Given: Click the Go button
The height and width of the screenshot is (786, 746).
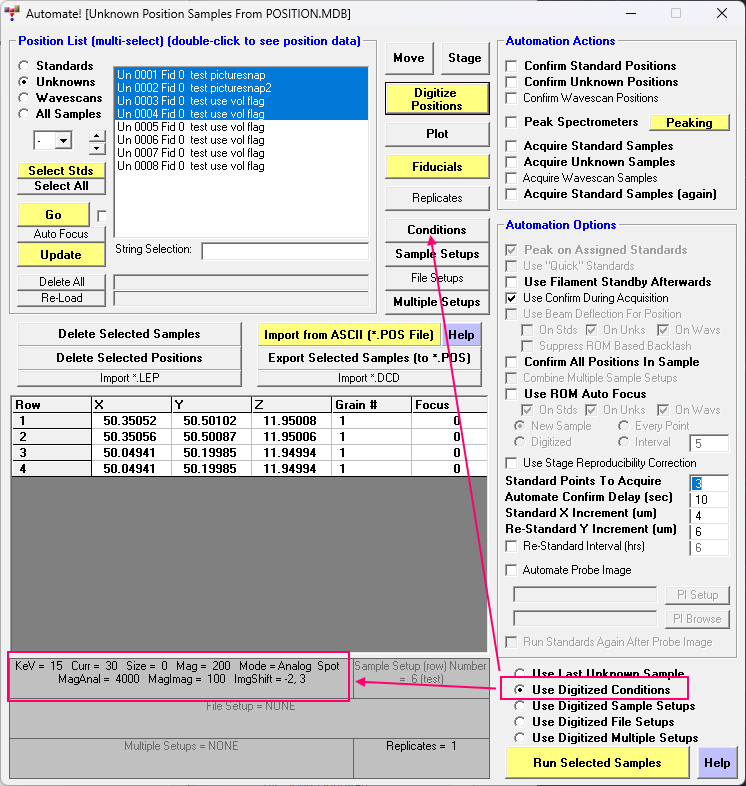Looking at the screenshot, I should point(53,215).
